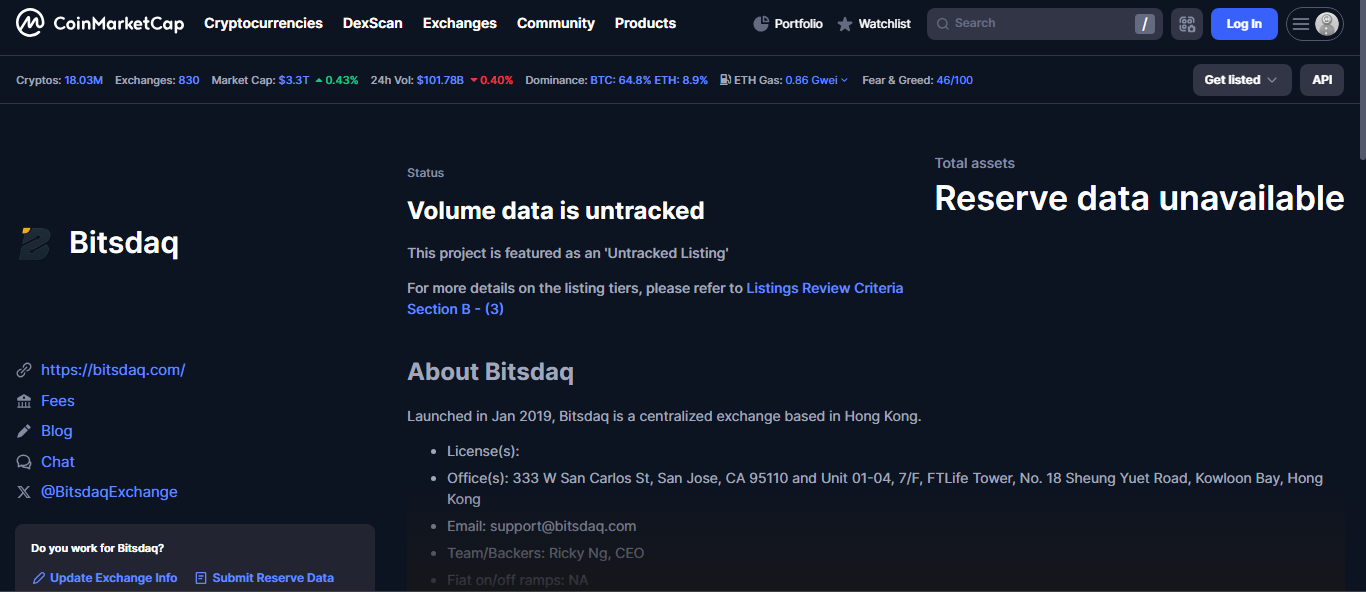Click the bank icon next to Fees

click(24, 401)
